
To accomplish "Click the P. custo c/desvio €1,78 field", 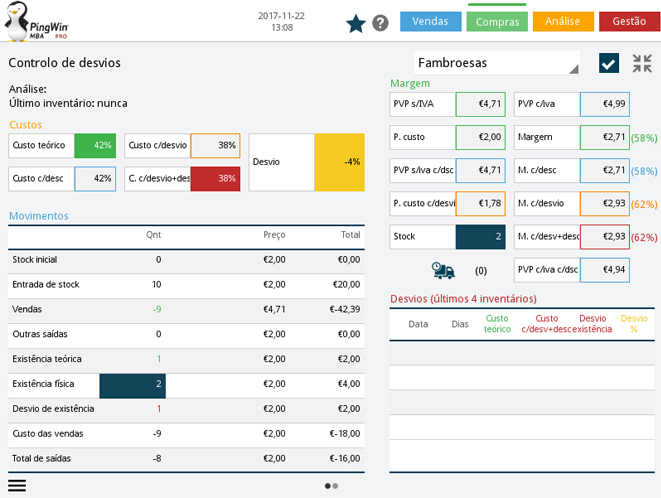I will click(x=480, y=204).
